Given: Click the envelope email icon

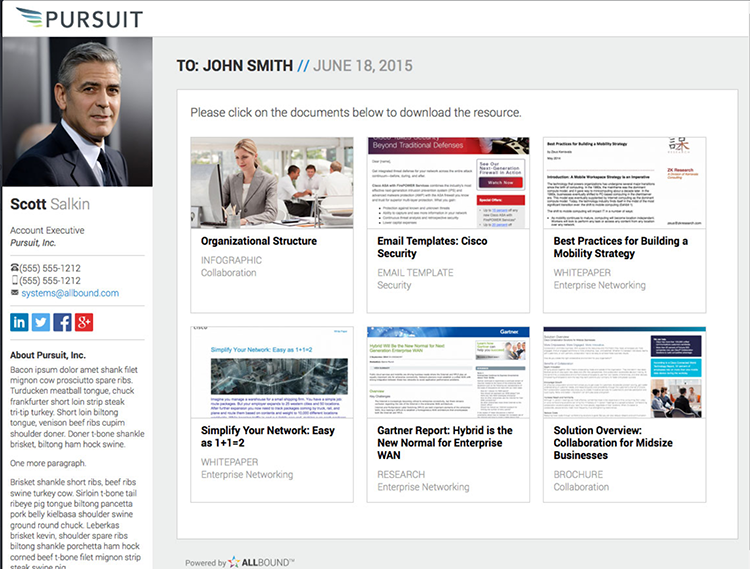Looking at the screenshot, I should click(x=14, y=292).
